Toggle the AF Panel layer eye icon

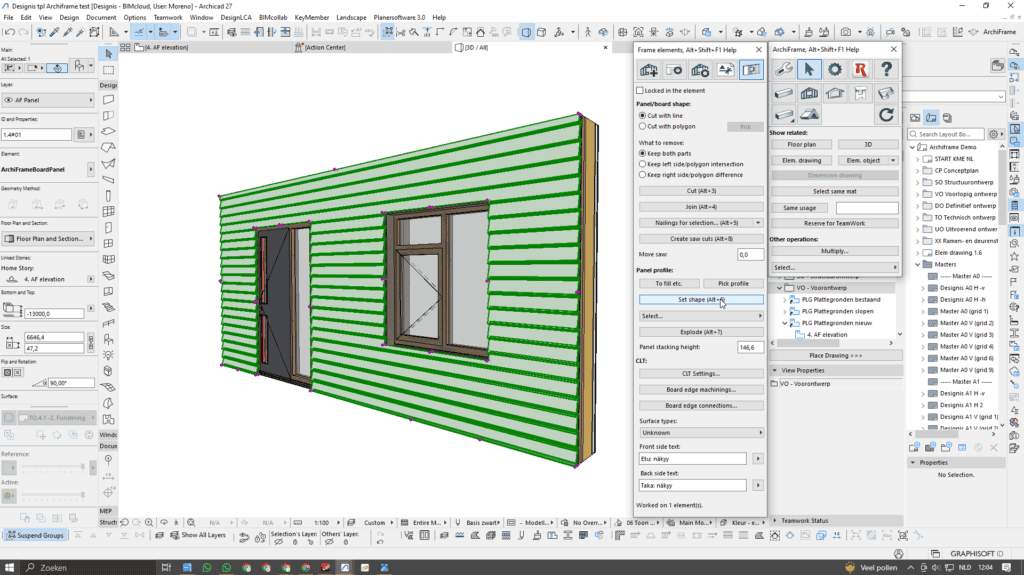tap(8, 100)
